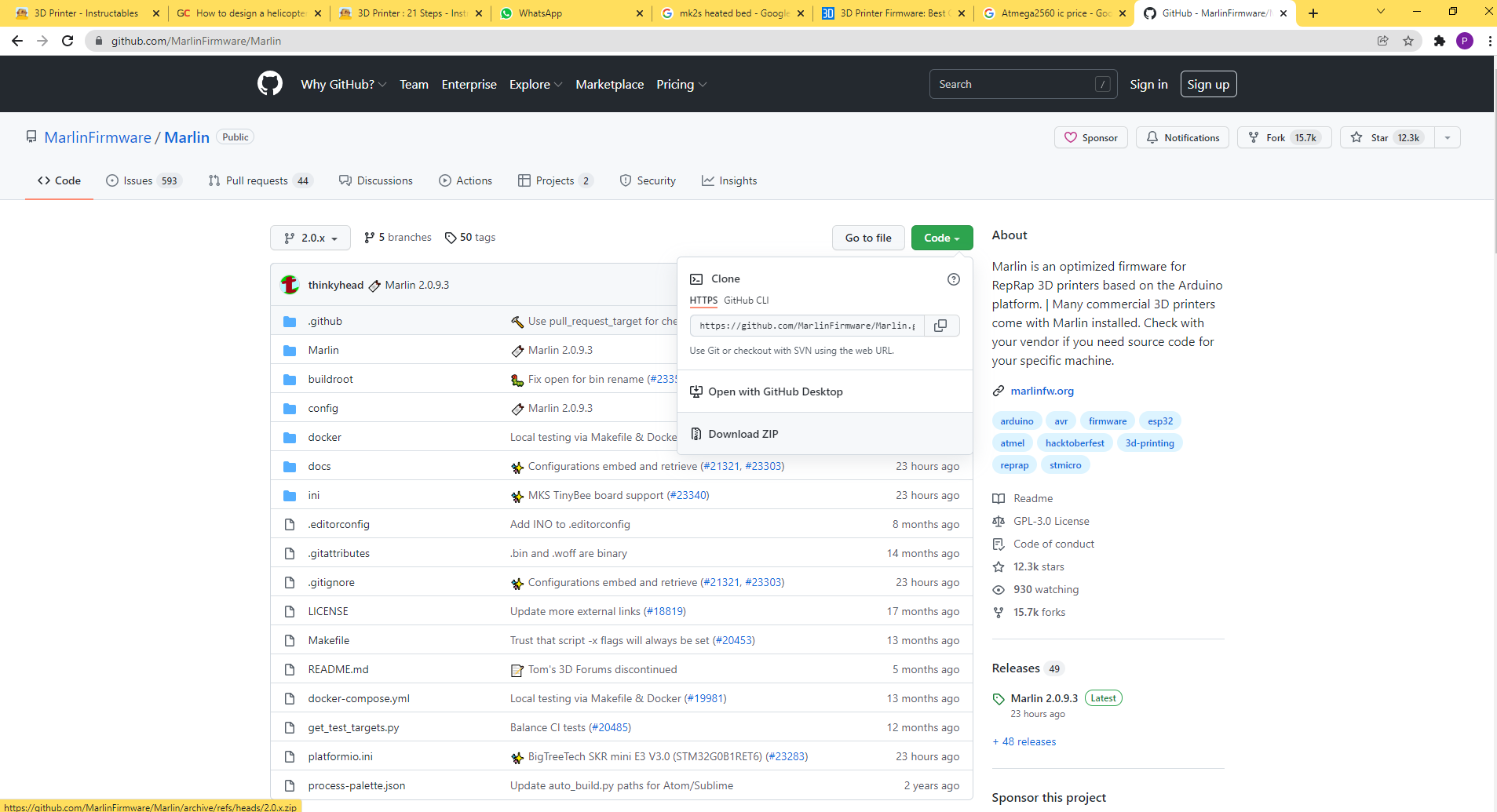Image resolution: width=1497 pixels, height=812 pixels.
Task: Bookmark this page with star icon
Action: tap(1408, 41)
